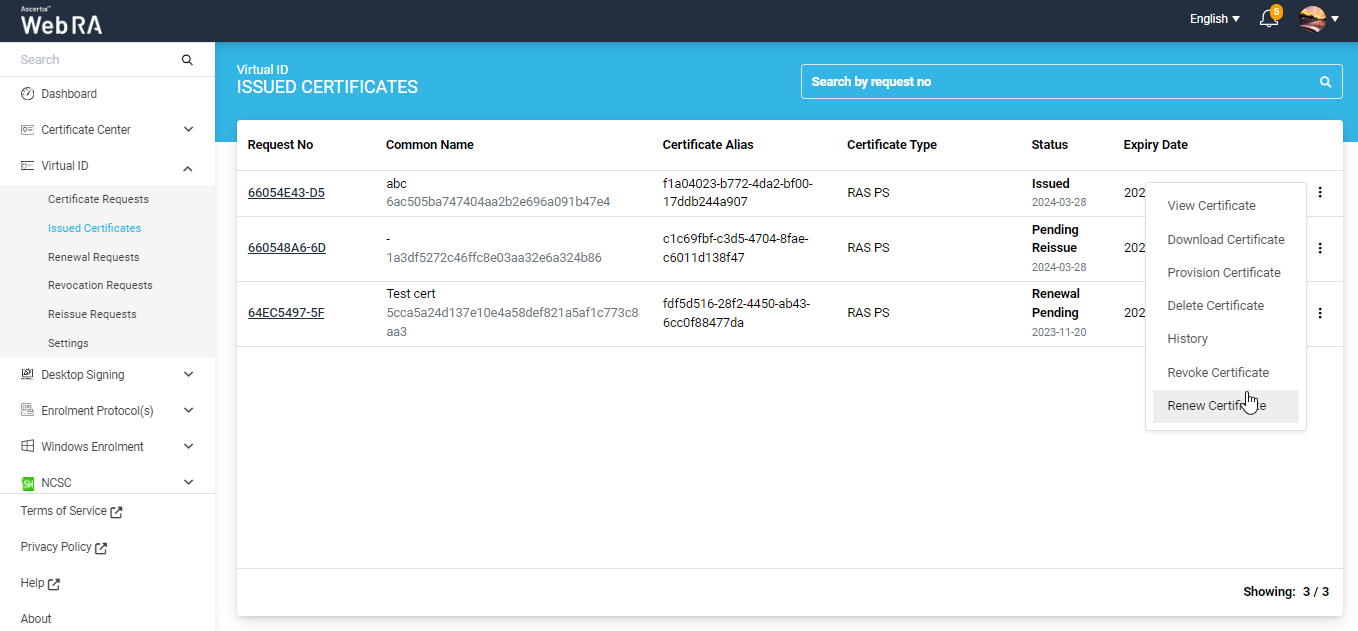Open the English language dropdown
The image size is (1358, 631).
click(1214, 19)
